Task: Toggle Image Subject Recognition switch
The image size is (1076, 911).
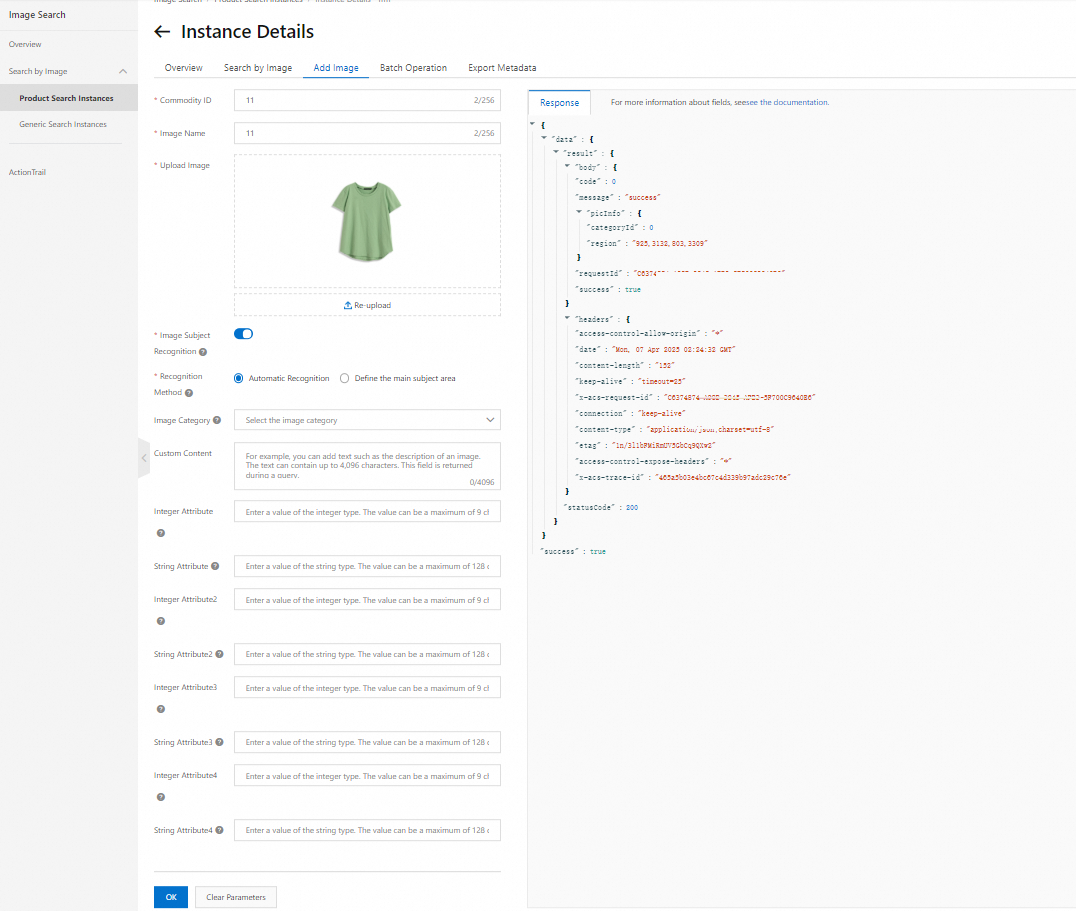Action: click(244, 334)
